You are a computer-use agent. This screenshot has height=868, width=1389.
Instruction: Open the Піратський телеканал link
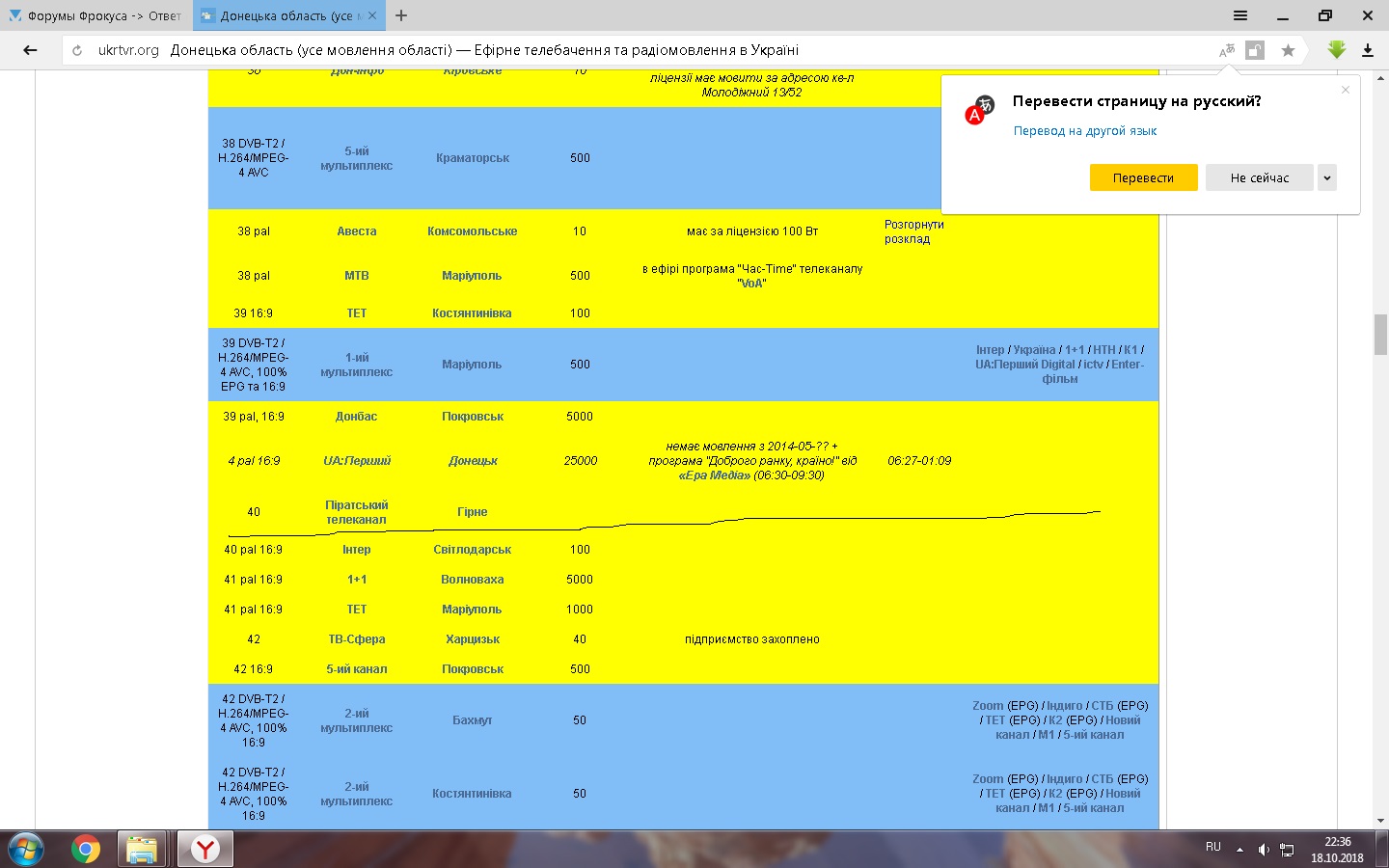[x=356, y=512]
